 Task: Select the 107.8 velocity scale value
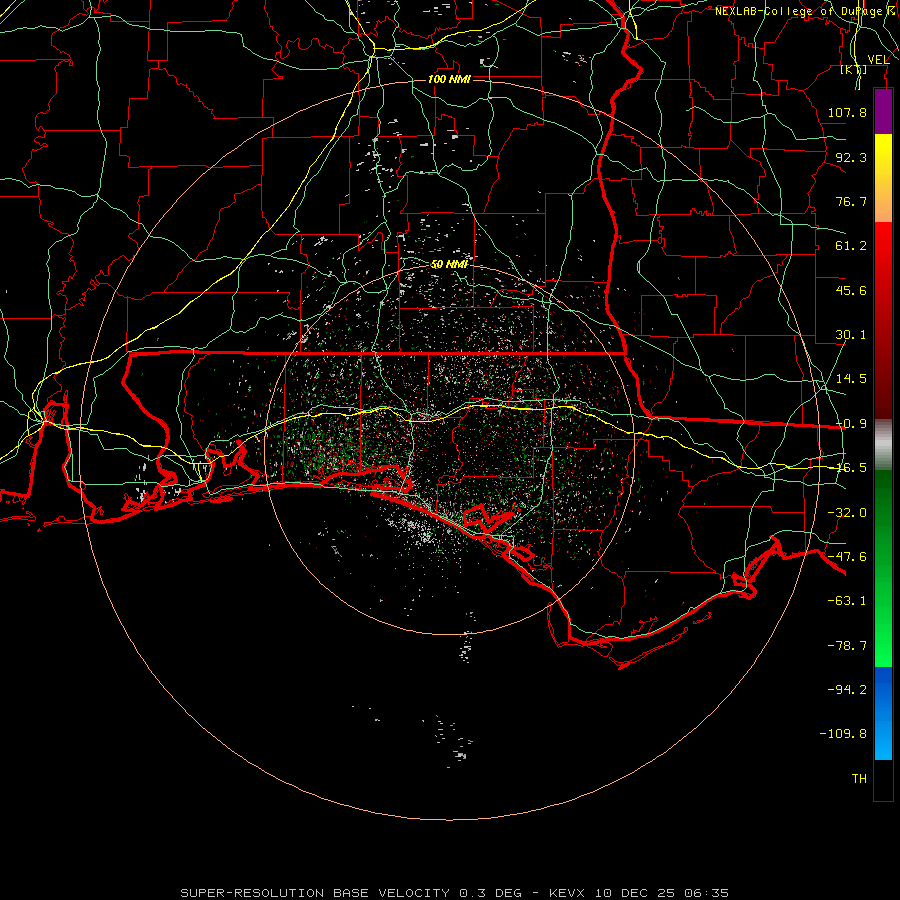tap(847, 112)
